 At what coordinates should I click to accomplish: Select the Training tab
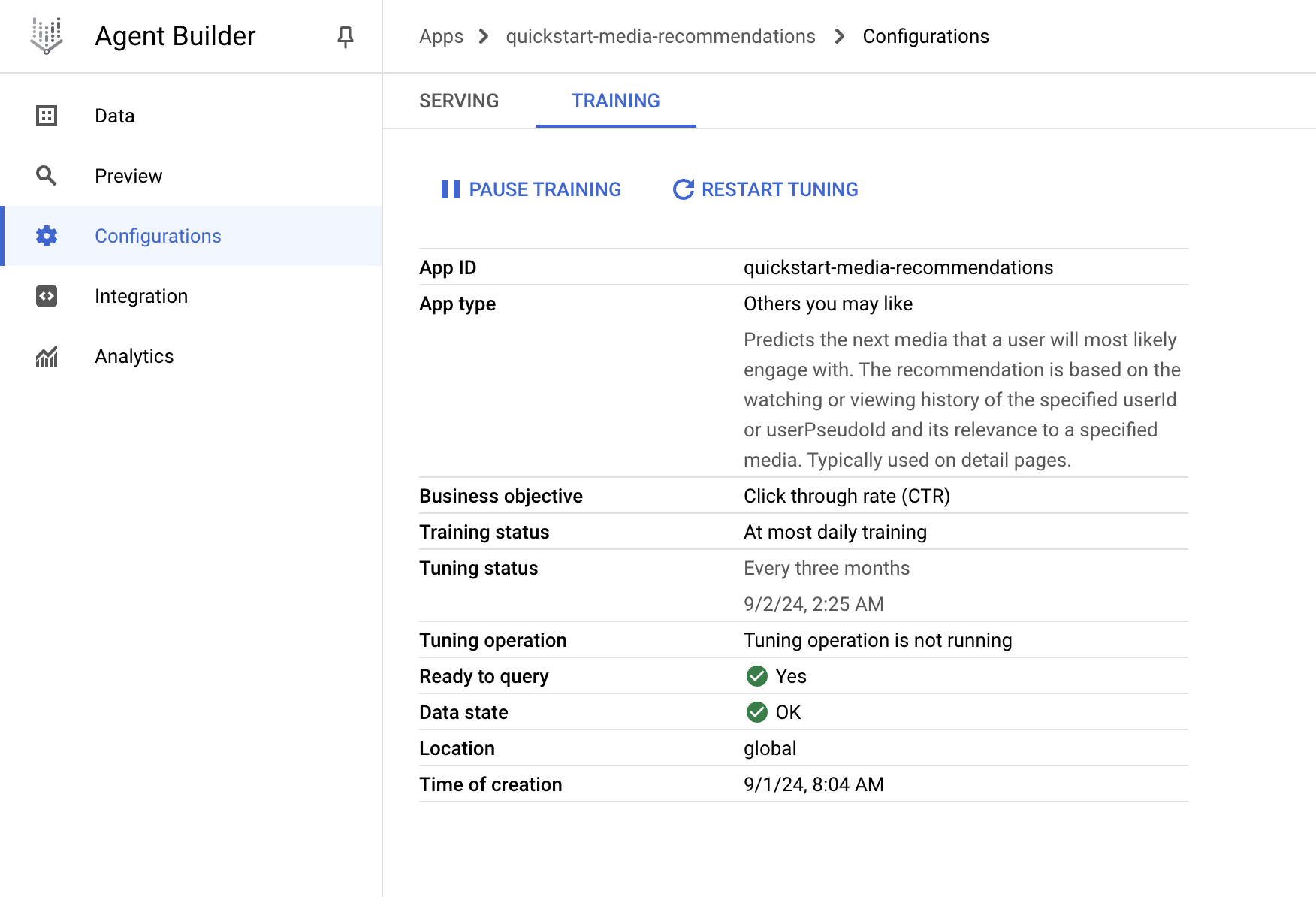point(615,100)
